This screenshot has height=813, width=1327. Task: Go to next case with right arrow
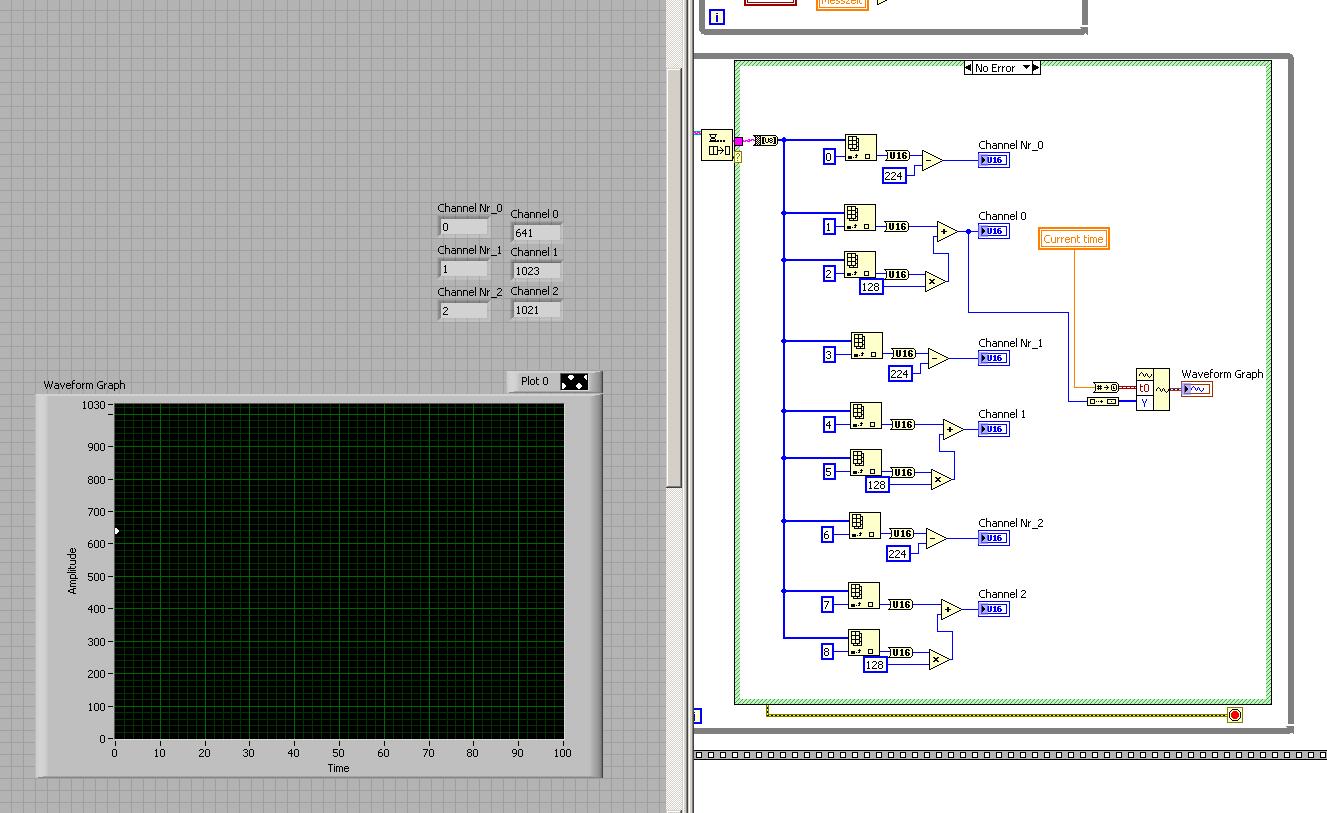(1035, 68)
